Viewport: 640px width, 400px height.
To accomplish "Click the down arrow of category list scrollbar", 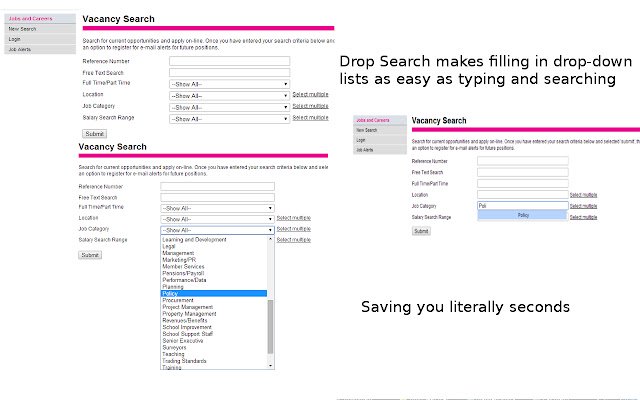I will [270, 366].
